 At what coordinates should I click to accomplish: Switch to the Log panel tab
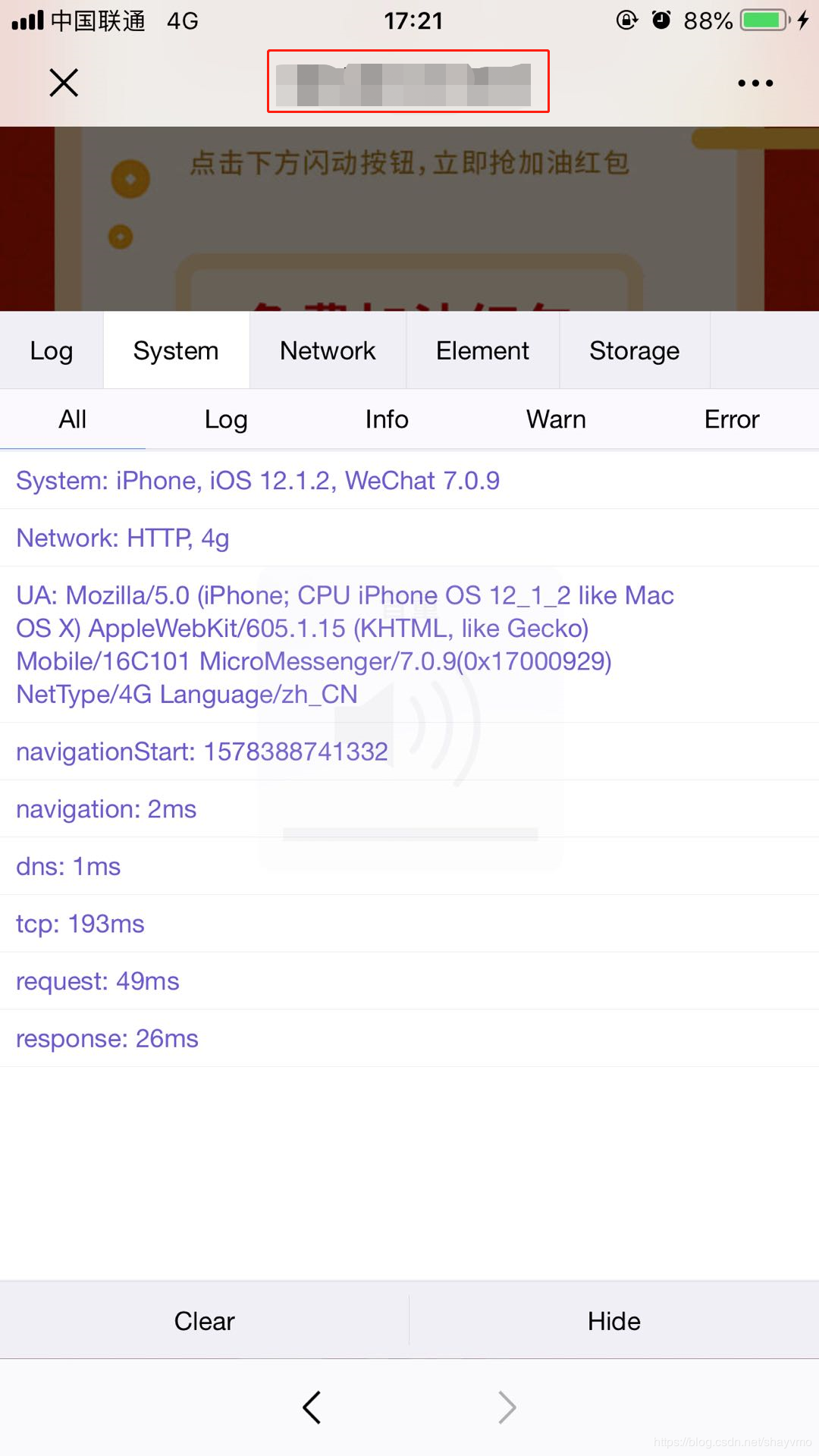[x=52, y=351]
